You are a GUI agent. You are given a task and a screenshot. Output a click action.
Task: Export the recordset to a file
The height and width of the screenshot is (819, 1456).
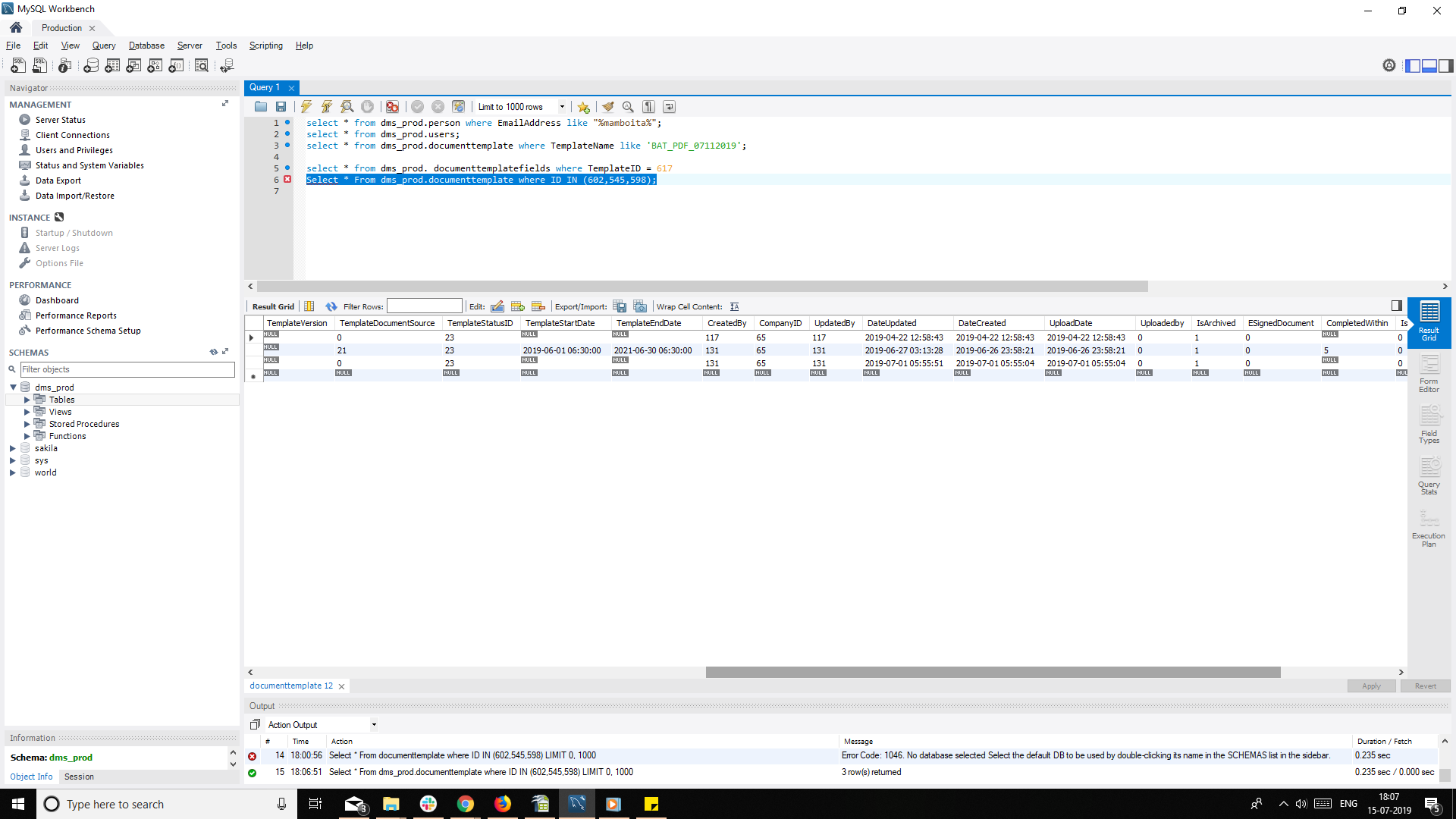point(620,306)
